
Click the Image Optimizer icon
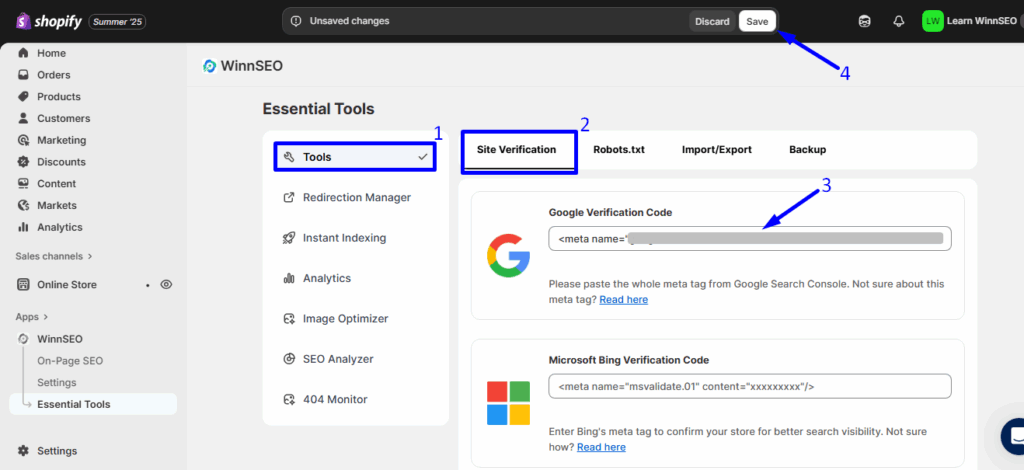coord(289,319)
